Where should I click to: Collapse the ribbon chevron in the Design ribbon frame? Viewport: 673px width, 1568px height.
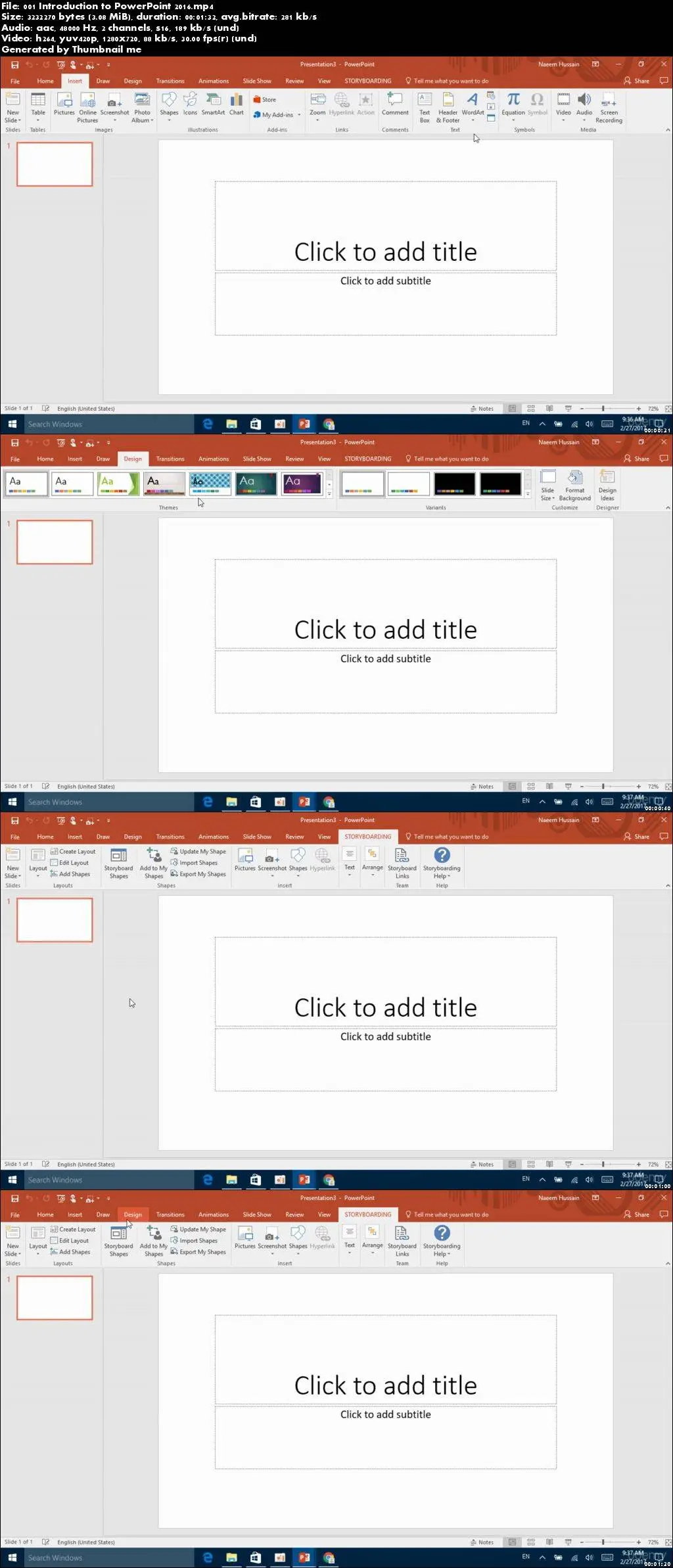coord(668,508)
